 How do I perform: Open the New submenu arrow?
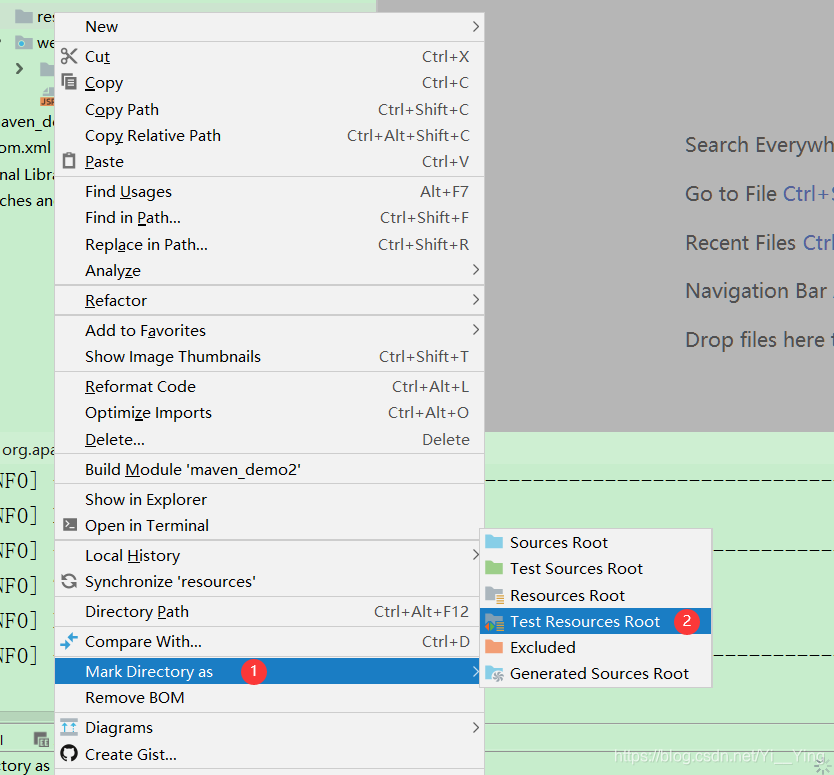coord(476,27)
